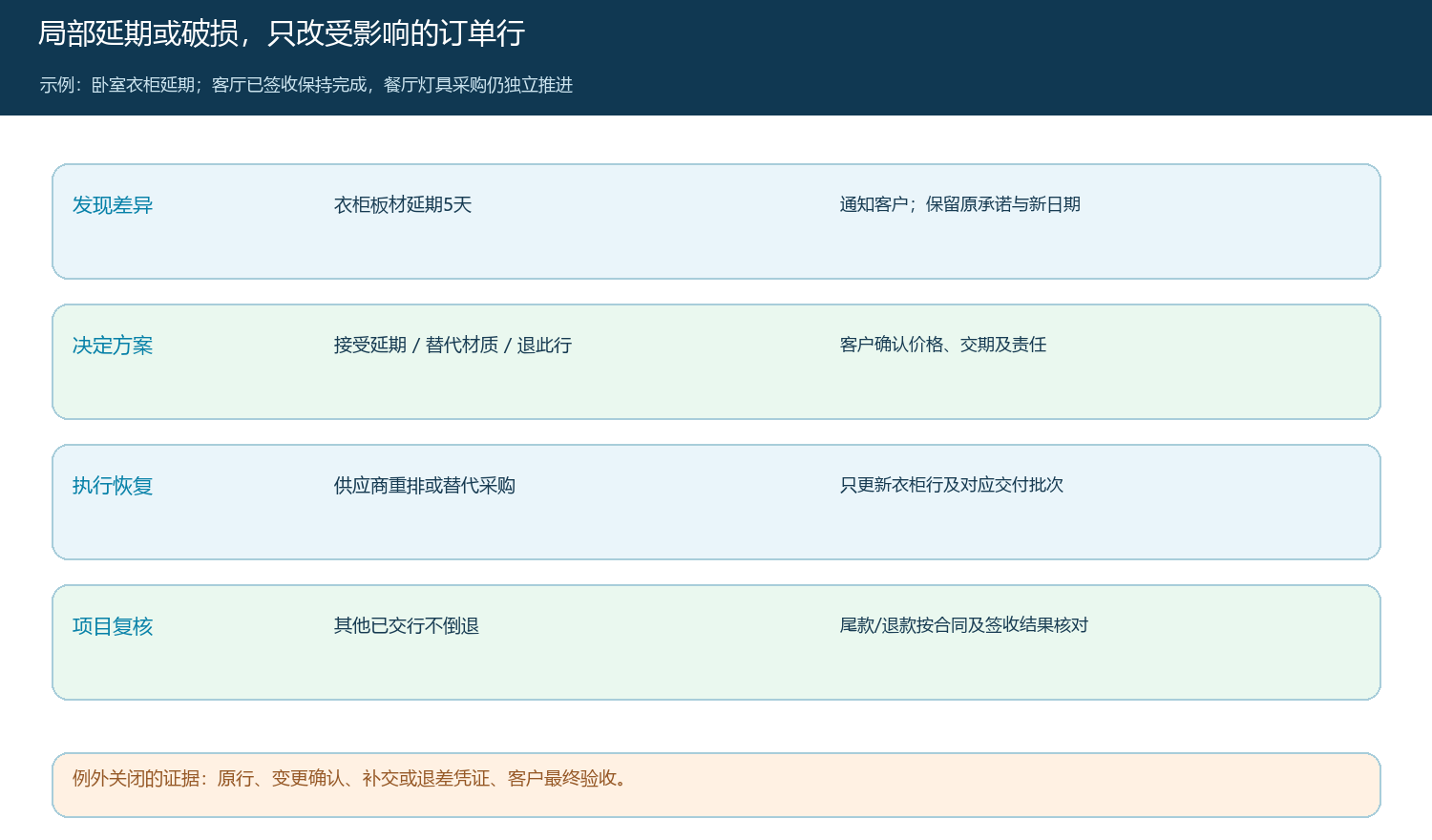1432x840 pixels.
Task: Click the 发现差异 step label
Action: [x=113, y=205]
